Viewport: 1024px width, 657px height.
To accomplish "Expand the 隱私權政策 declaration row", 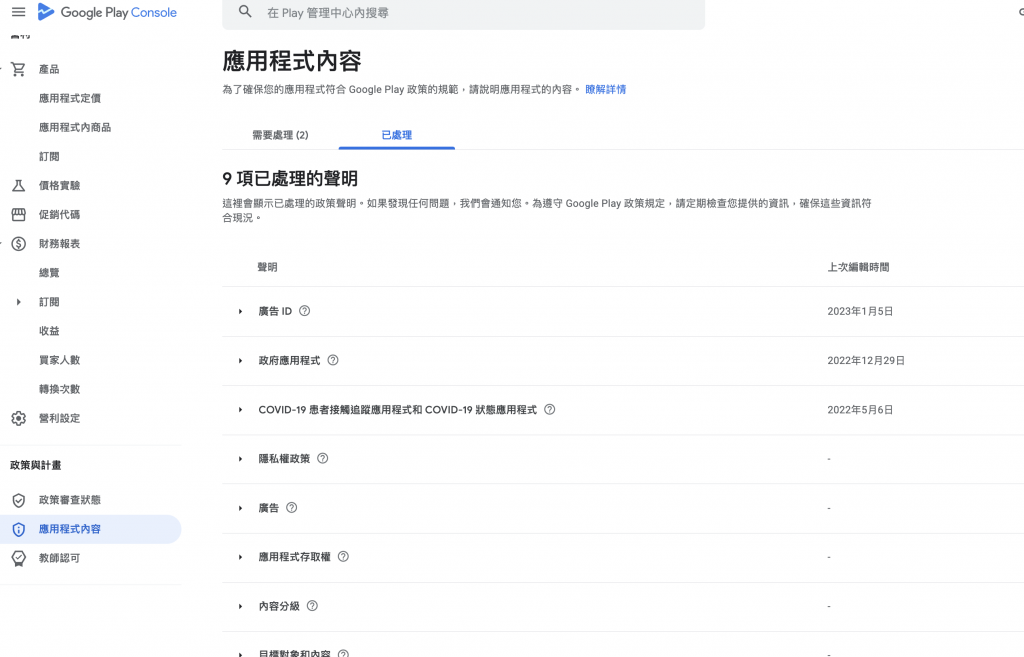I will [240, 459].
